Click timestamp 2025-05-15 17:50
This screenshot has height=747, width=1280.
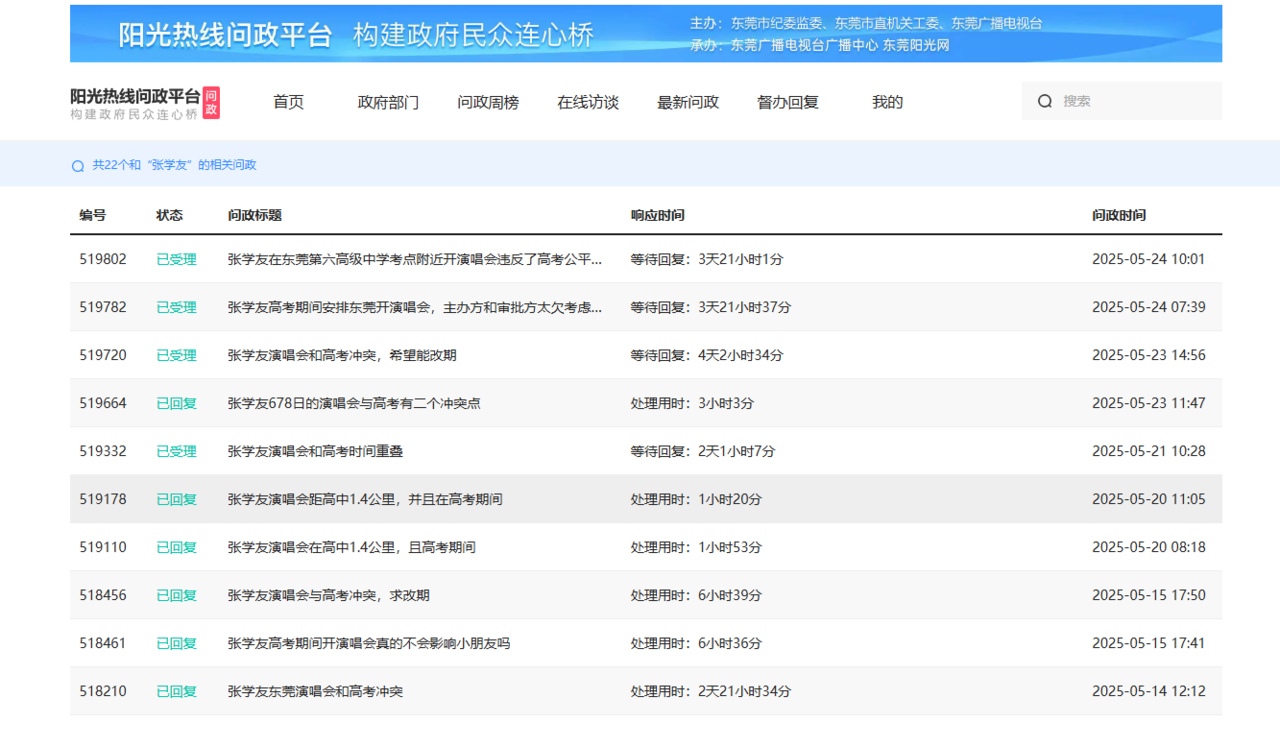[x=1149, y=595]
